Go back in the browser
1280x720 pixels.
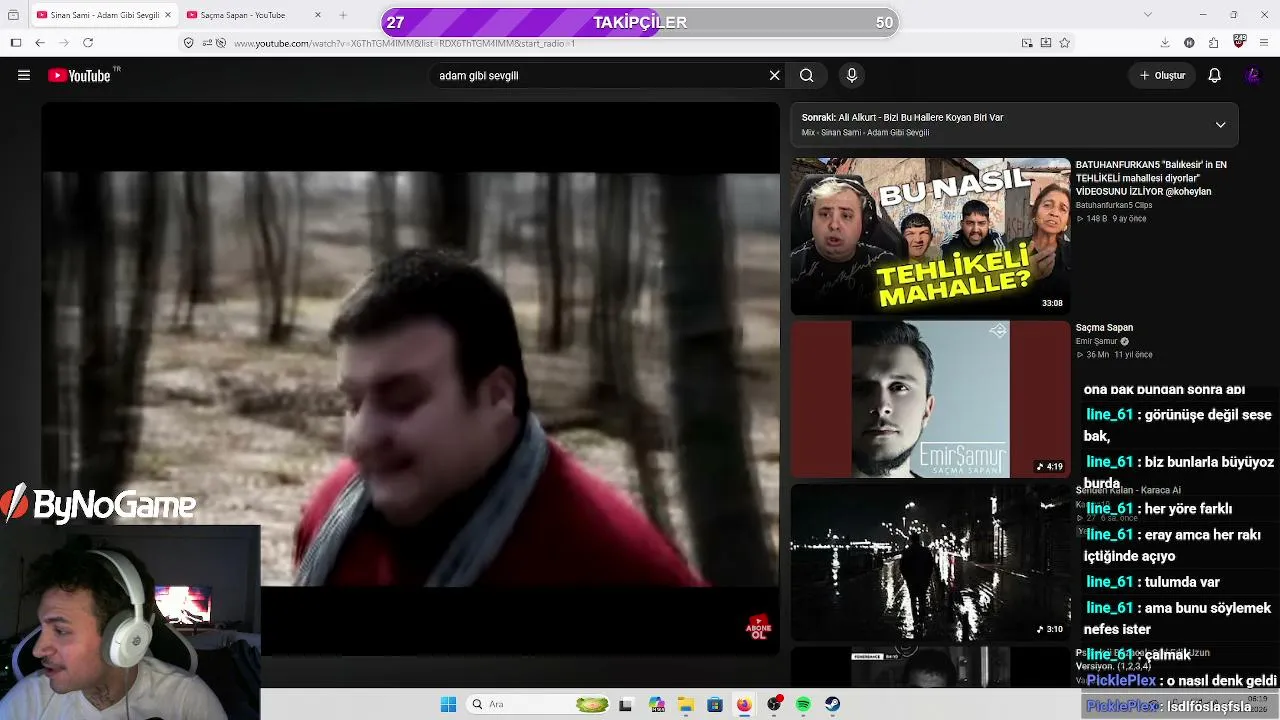(40, 43)
